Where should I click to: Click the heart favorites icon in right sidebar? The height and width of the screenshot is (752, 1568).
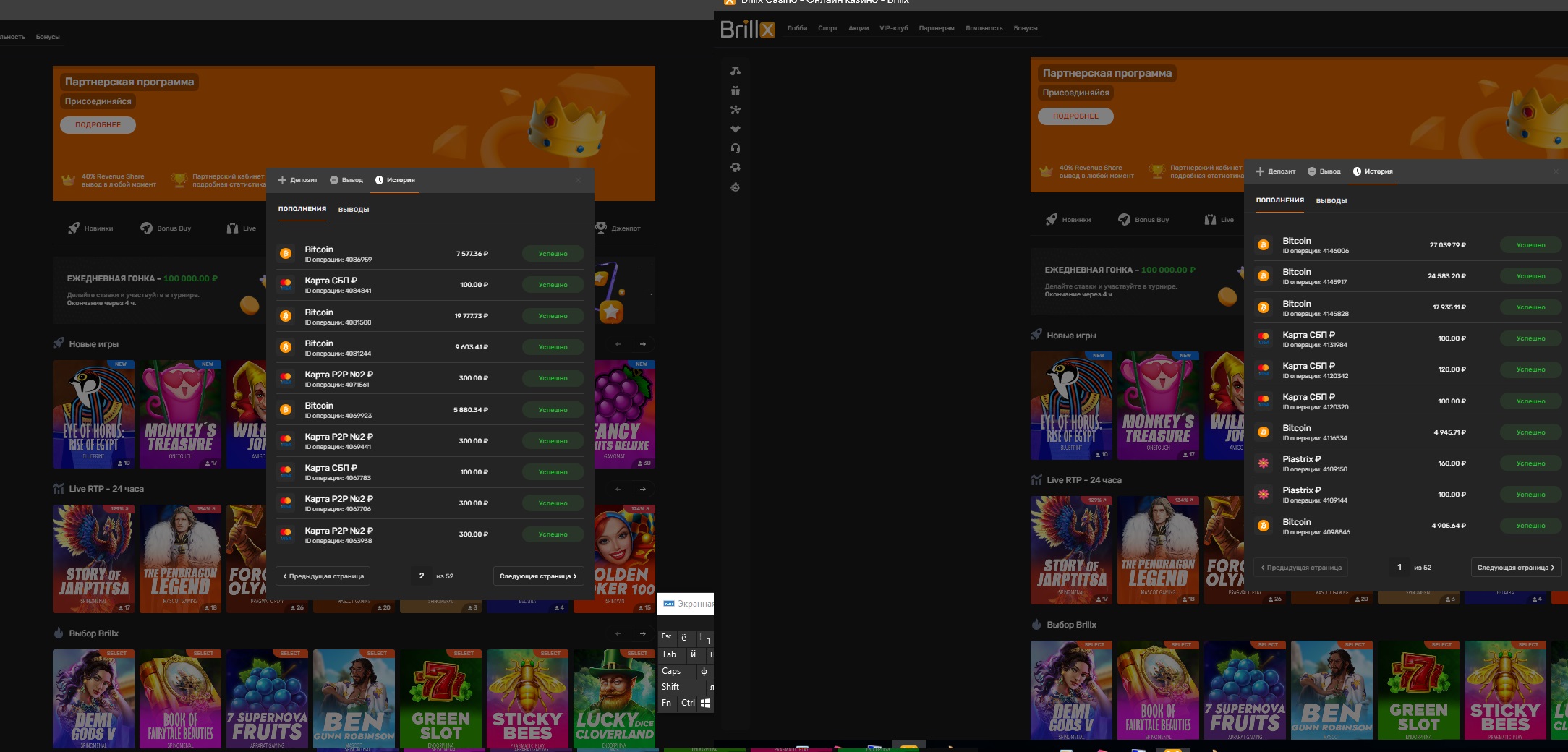coord(736,129)
